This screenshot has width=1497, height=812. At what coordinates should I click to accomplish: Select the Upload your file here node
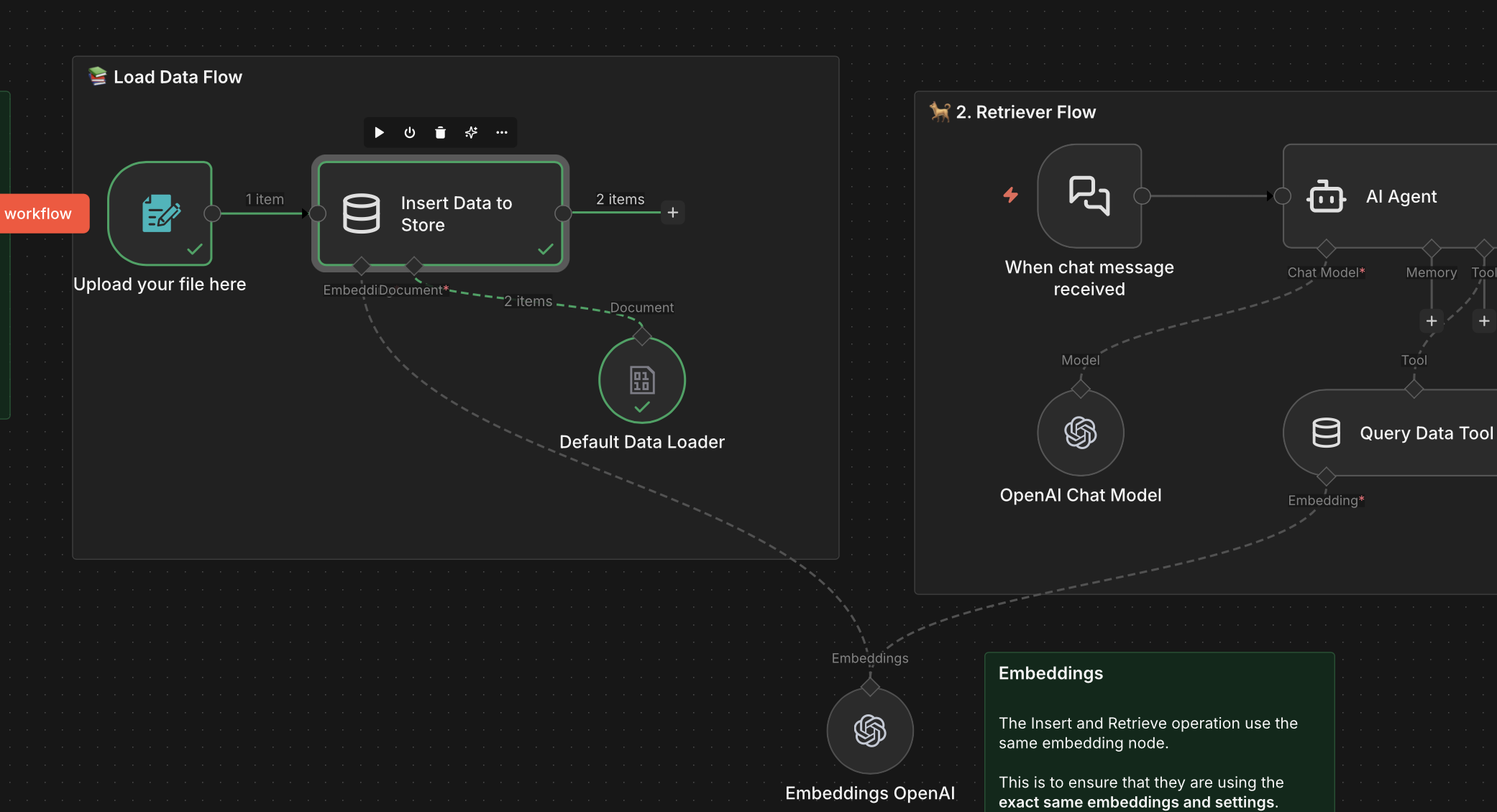point(160,213)
